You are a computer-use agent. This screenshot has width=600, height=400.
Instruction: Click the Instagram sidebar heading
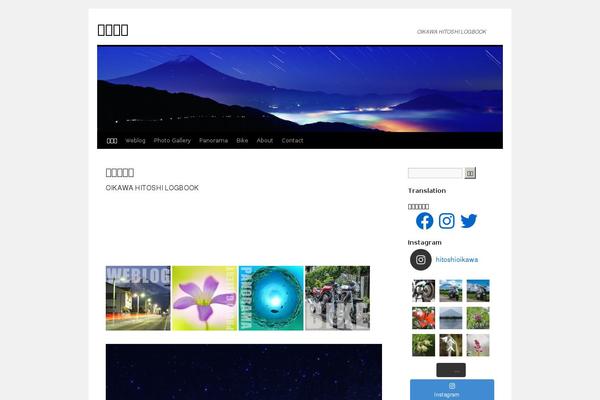(424, 243)
